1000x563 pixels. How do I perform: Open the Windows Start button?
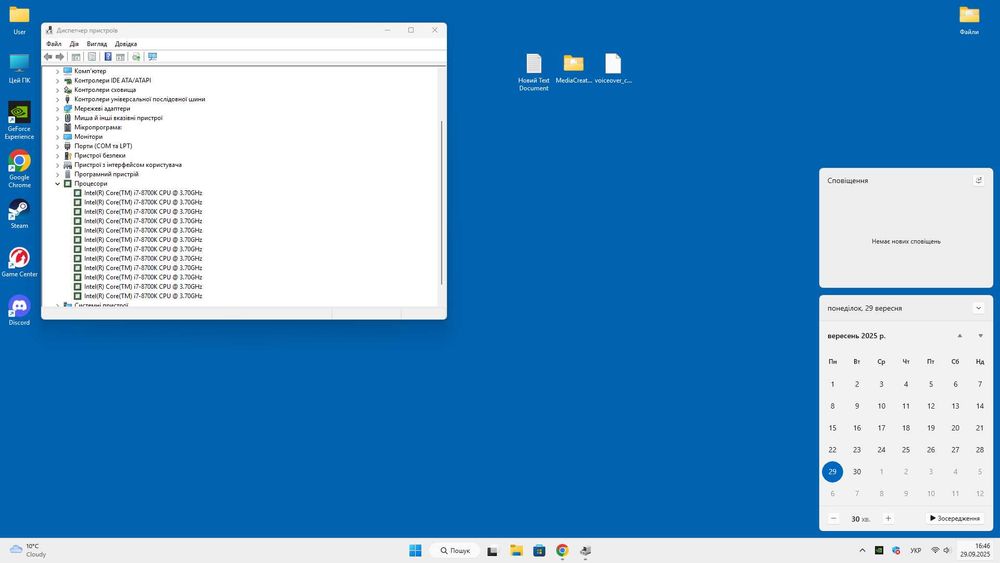click(x=415, y=550)
